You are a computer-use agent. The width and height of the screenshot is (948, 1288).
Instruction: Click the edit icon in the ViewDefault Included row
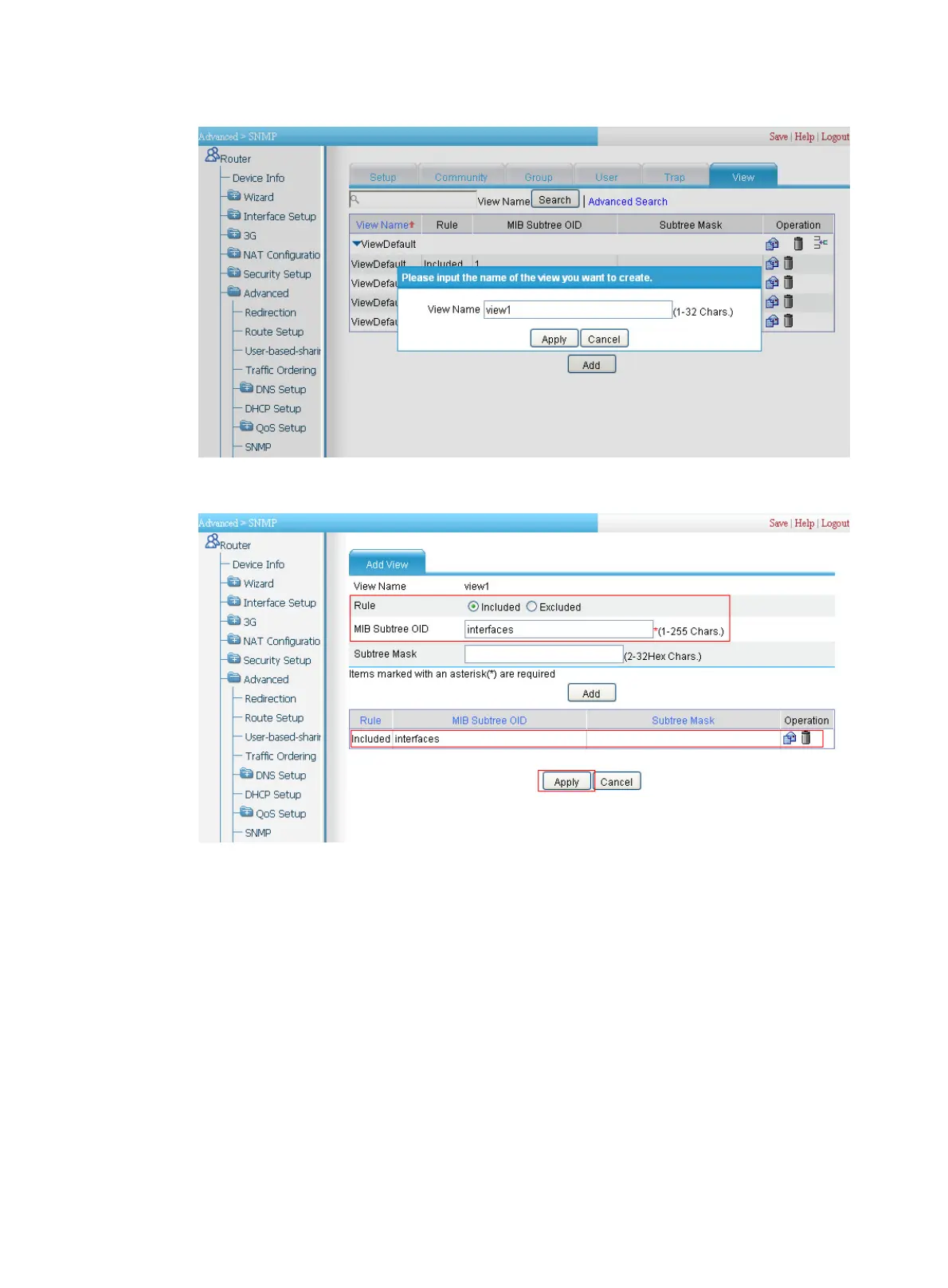772,263
